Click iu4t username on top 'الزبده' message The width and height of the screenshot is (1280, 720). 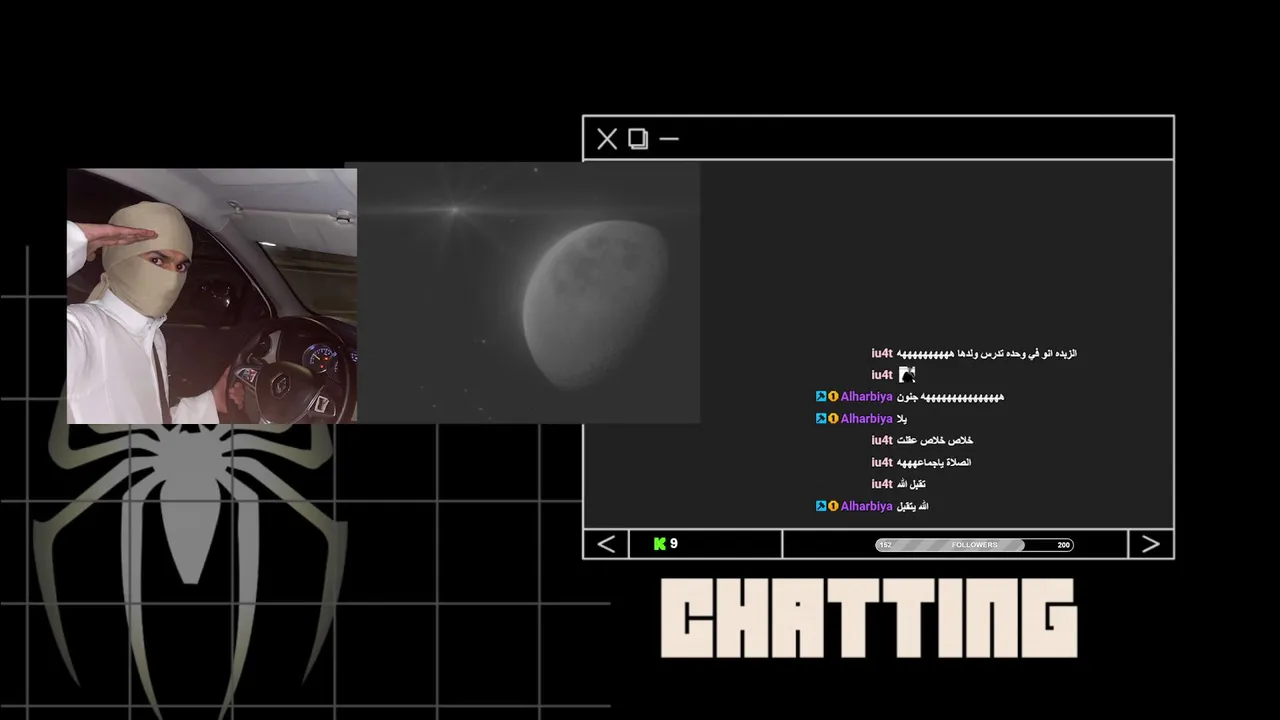coord(882,353)
